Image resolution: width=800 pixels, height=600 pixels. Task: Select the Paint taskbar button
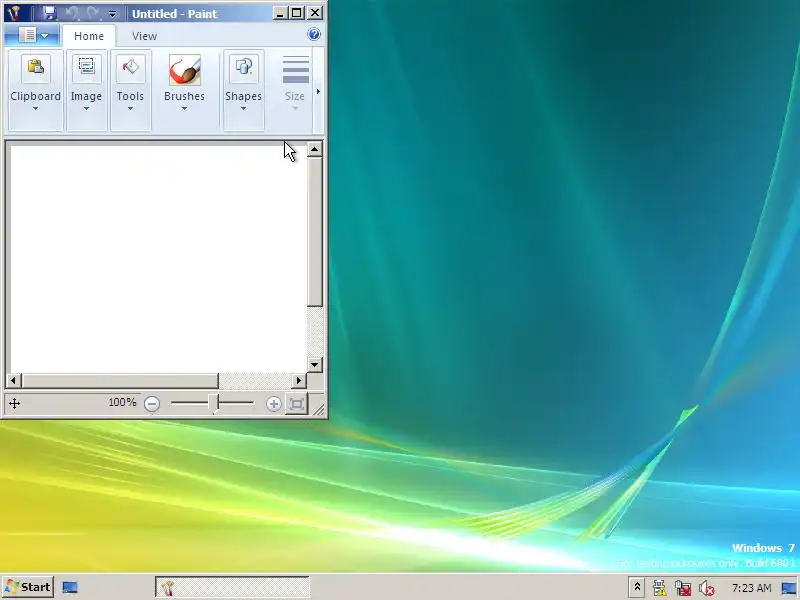(x=232, y=588)
